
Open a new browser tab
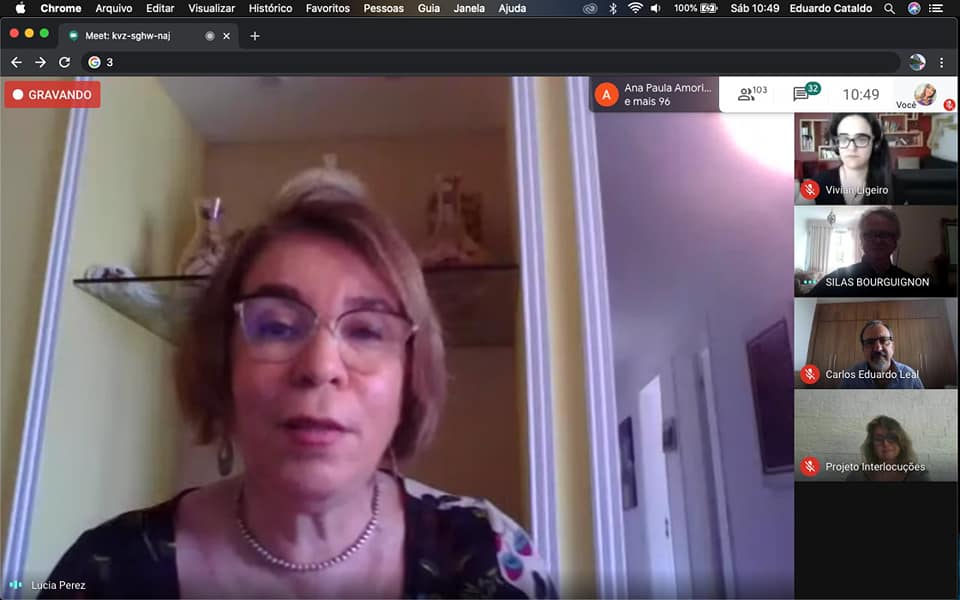click(x=255, y=36)
